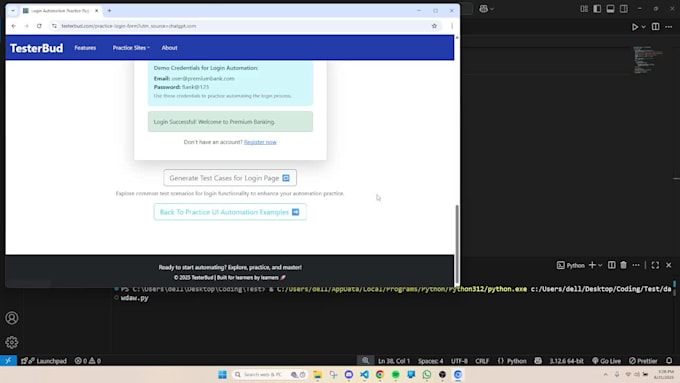Close the Login Automation Practice tab

96,10
